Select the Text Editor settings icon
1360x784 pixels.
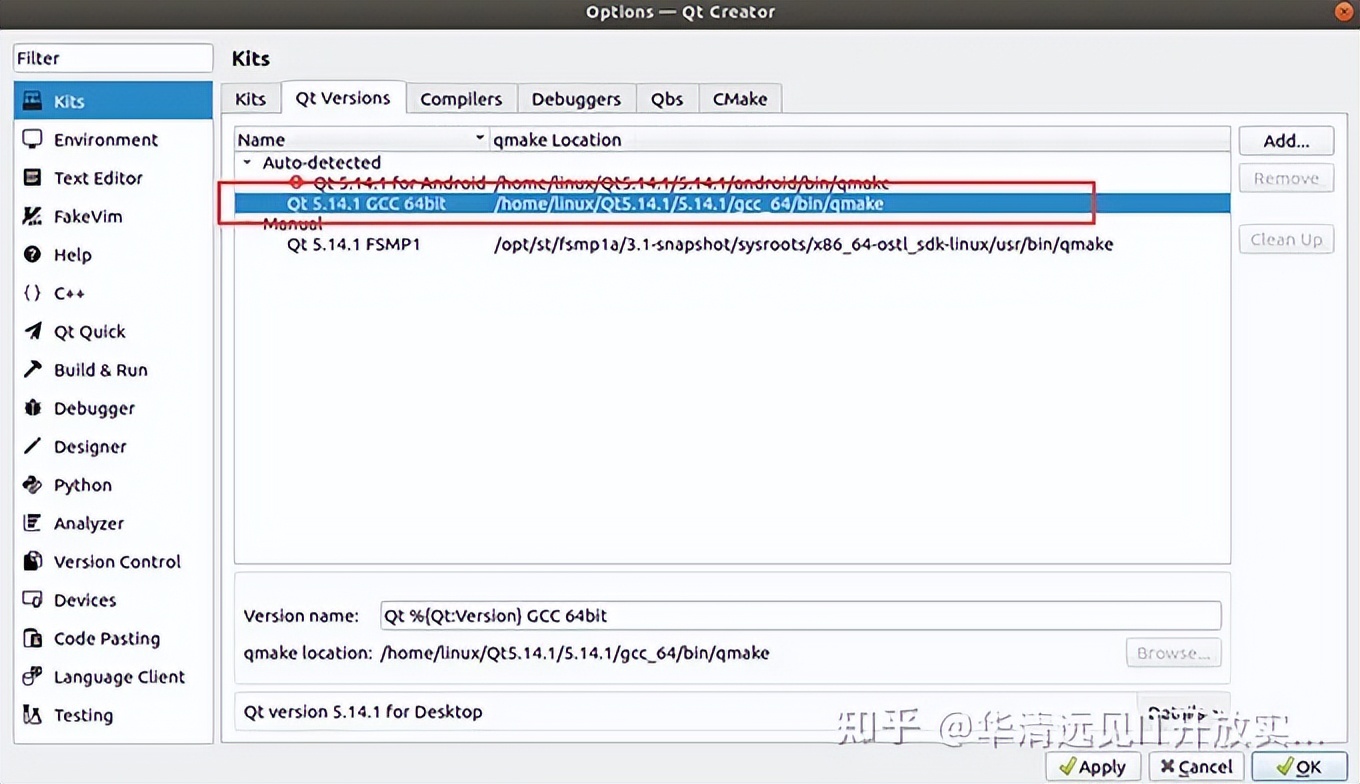pyautogui.click(x=96, y=177)
